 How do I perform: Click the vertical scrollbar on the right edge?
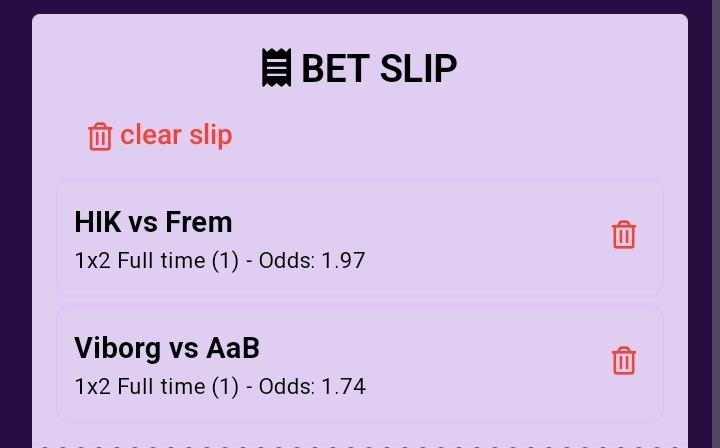tap(715, 224)
